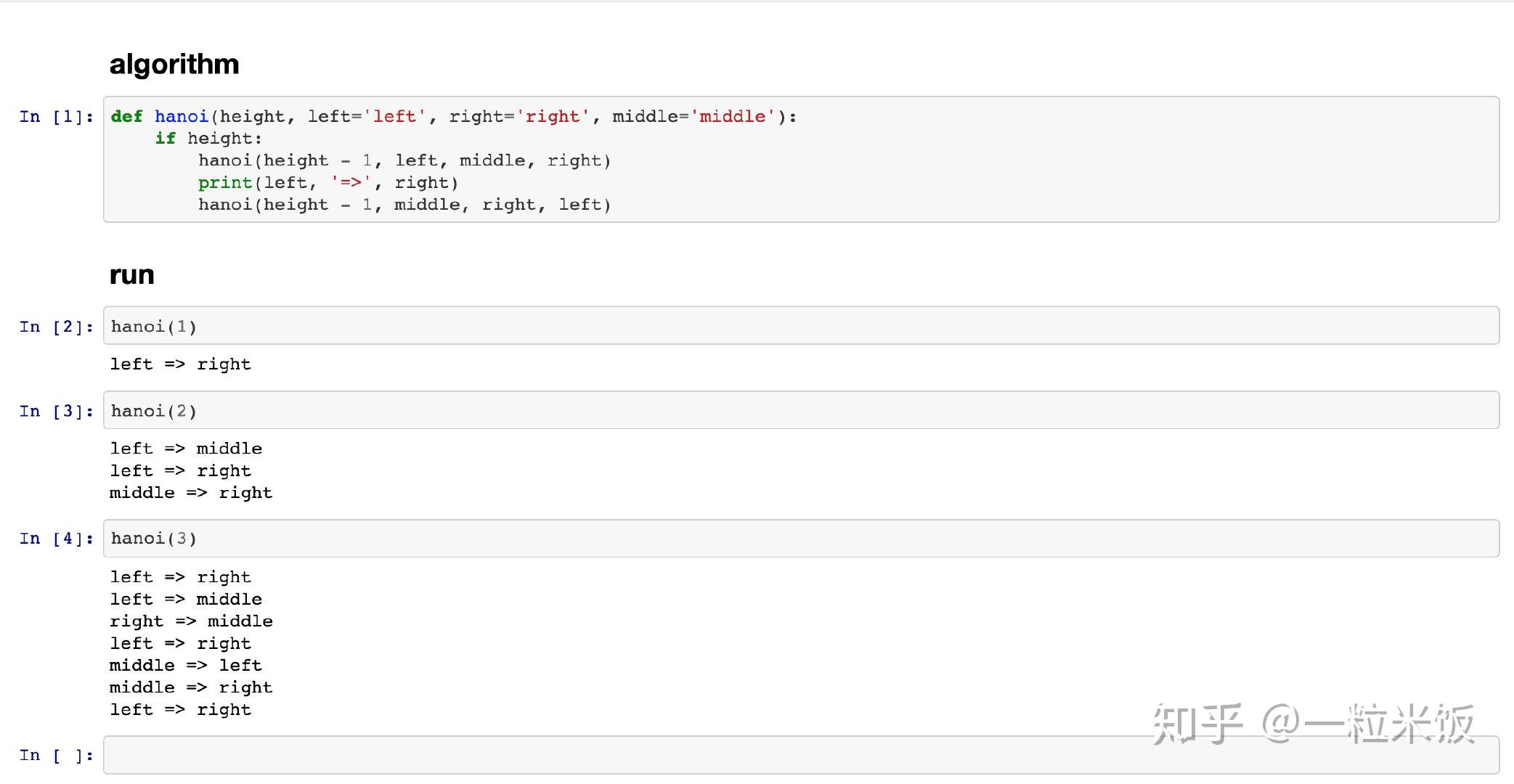Click the Zhihu watermark text
The width and height of the screenshot is (1514, 784).
click(1313, 724)
